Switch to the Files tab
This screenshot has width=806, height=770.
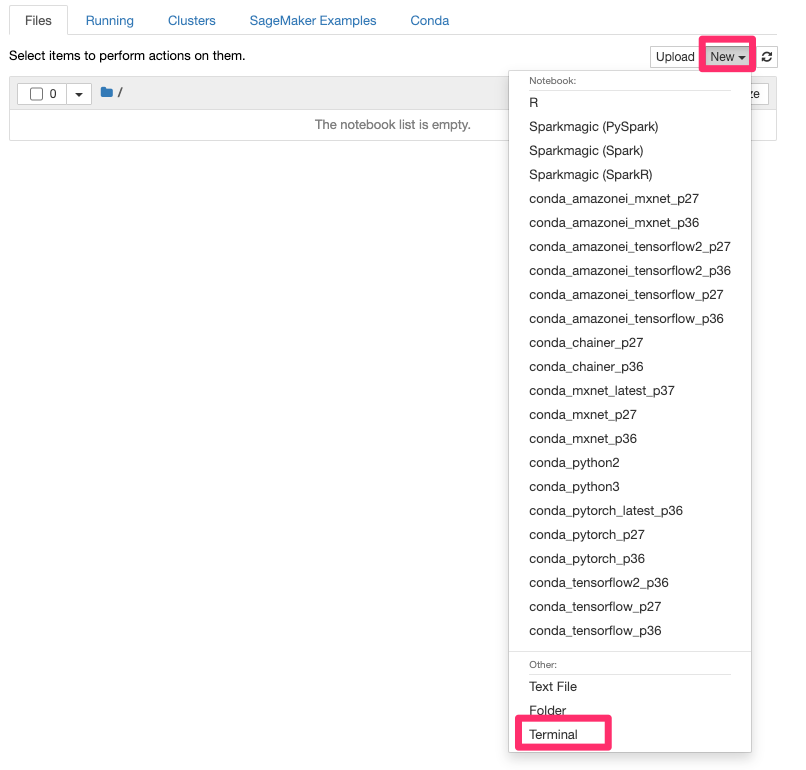click(x=38, y=21)
